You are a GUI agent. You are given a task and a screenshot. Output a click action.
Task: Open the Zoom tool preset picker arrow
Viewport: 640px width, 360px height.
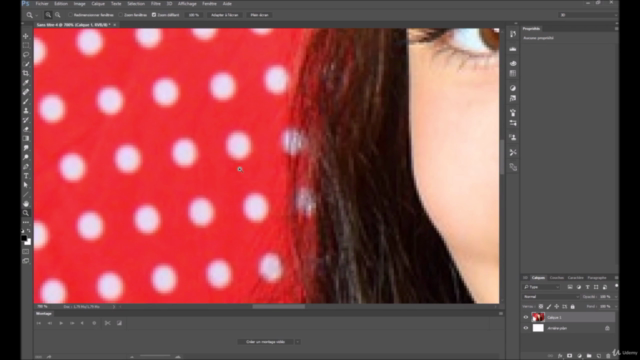[37, 15]
